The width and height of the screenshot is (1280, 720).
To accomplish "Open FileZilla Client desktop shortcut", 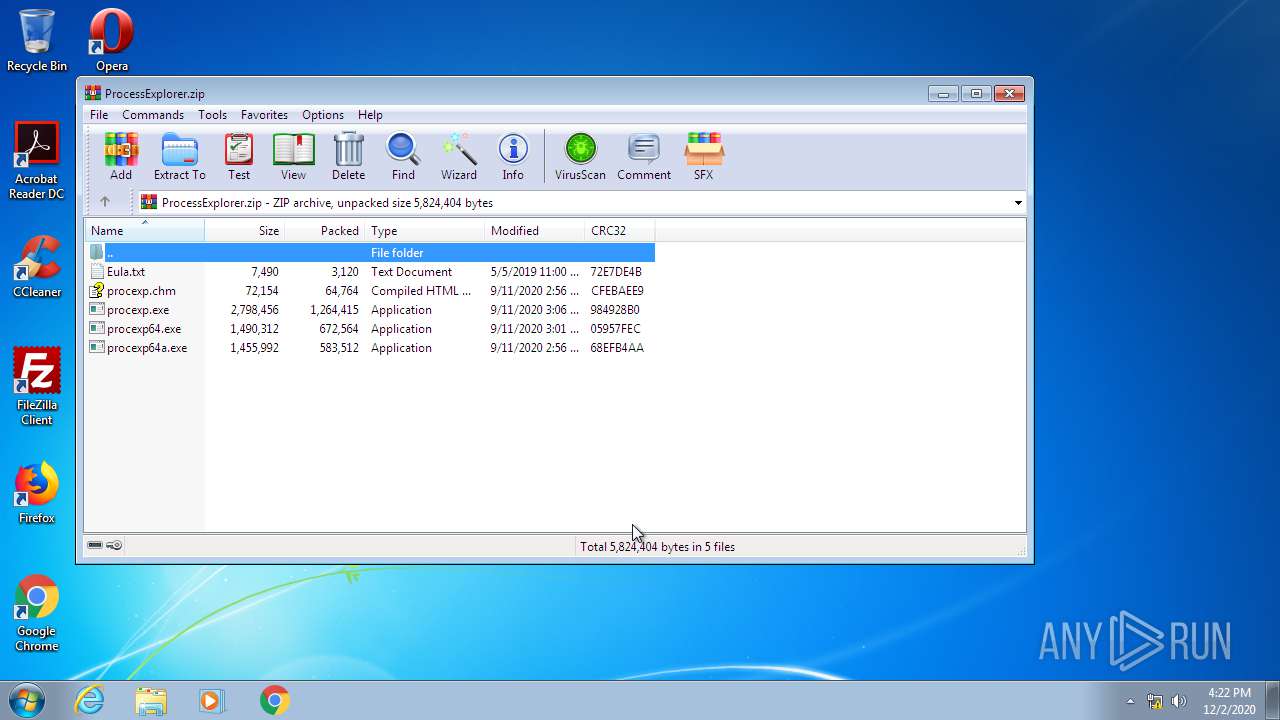I will point(37,387).
